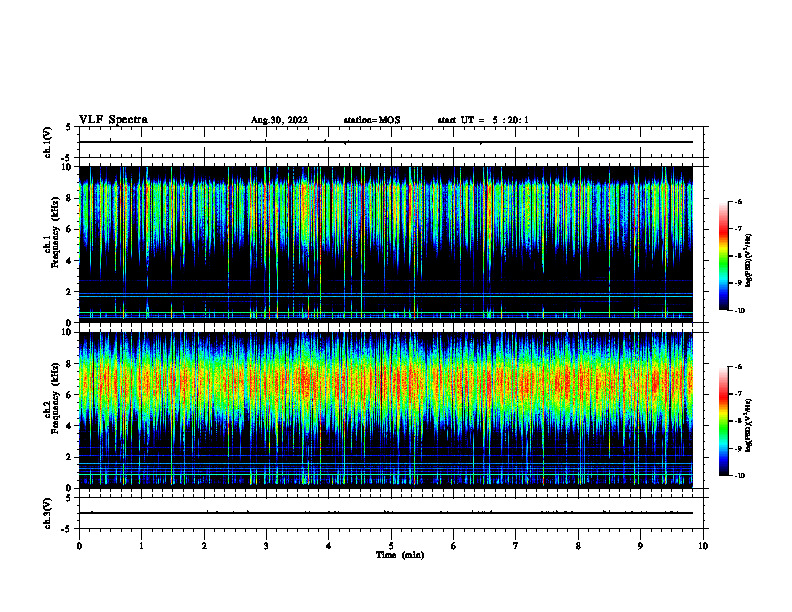Click the ch.1 voltage waveform trace panel
Screen dimensions: 792x612
point(391,142)
